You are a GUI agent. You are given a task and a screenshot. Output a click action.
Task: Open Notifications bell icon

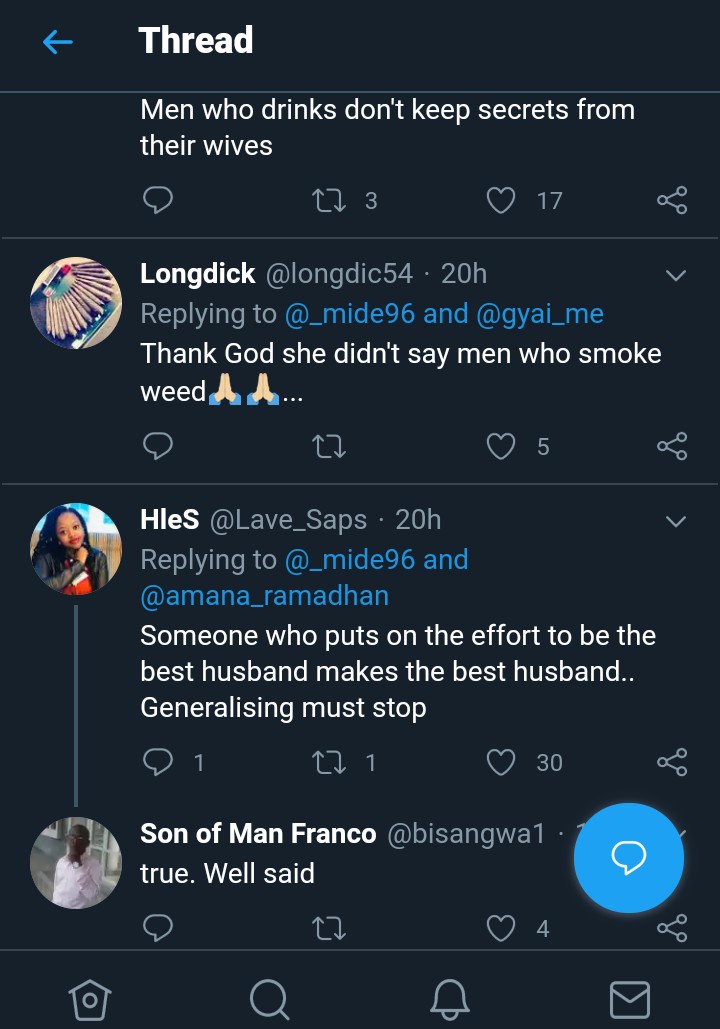click(450, 998)
